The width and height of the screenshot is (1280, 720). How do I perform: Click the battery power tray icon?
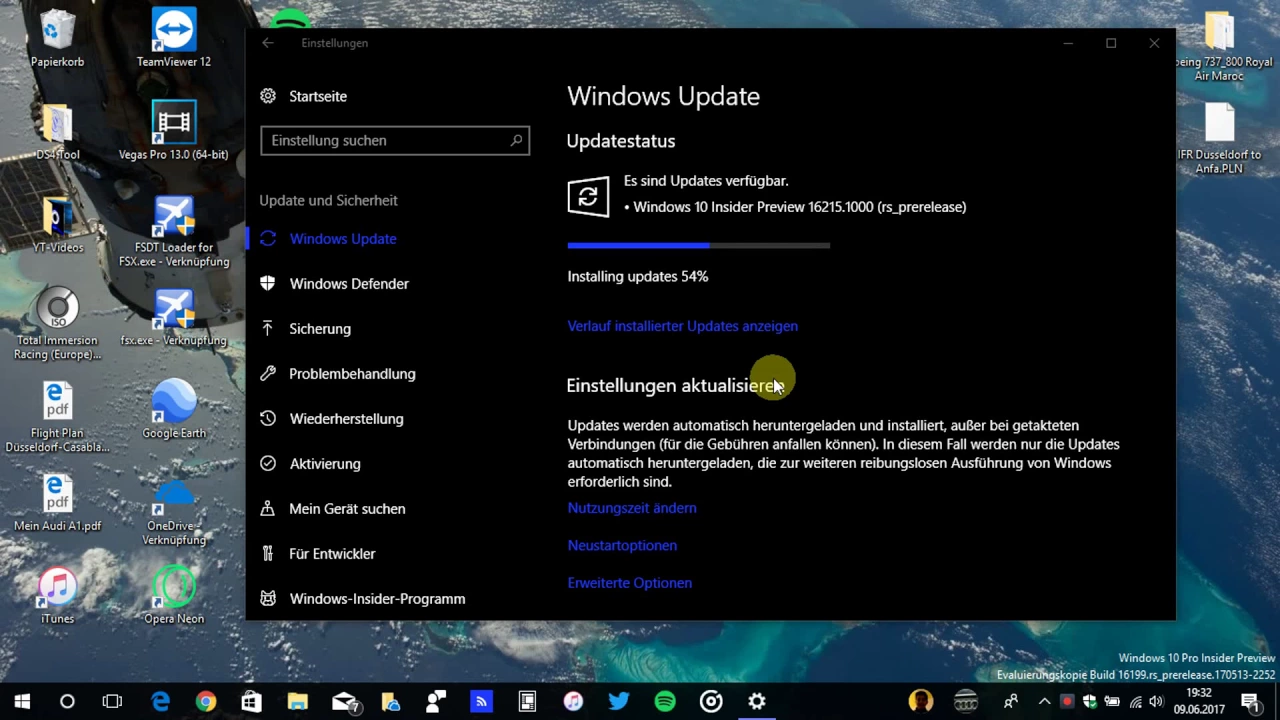click(1112, 701)
